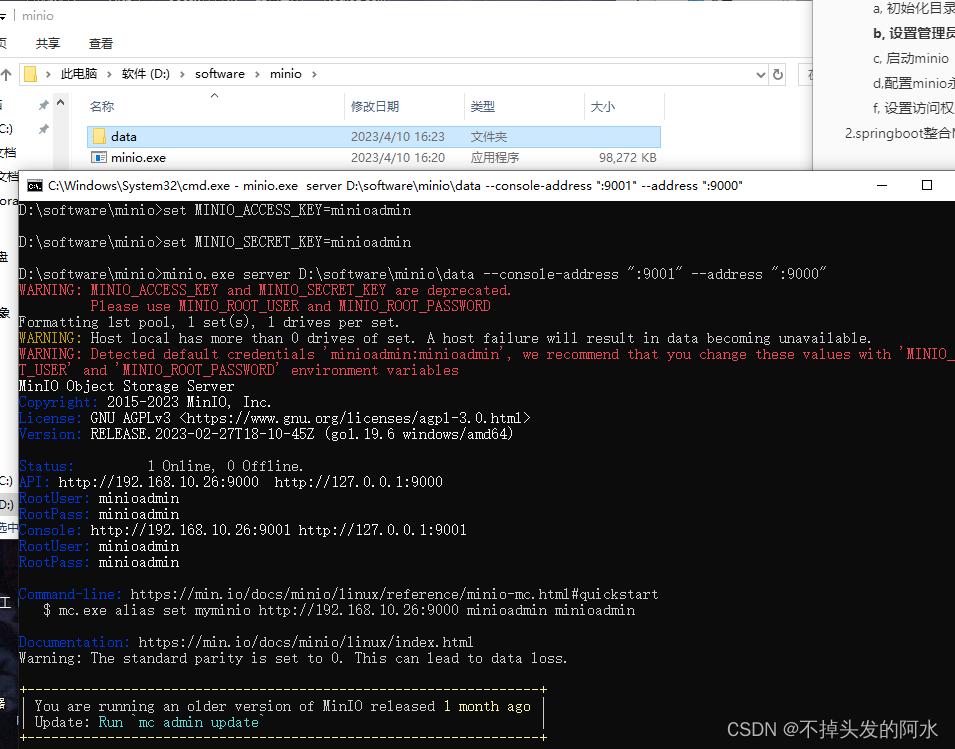This screenshot has width=955, height=749.
Task: Open the 共享 ribbon tab
Action: click(48, 44)
